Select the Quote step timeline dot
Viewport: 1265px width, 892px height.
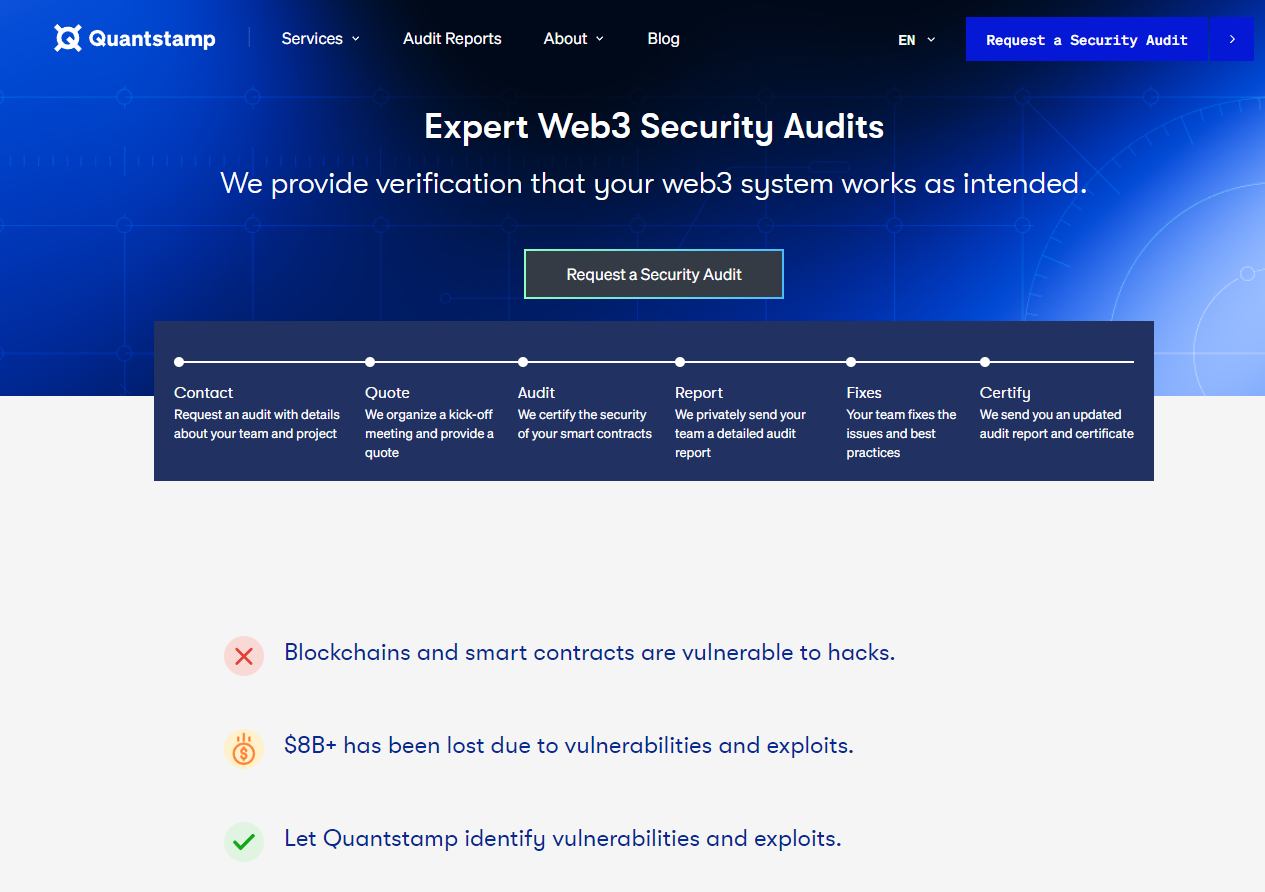click(370, 362)
